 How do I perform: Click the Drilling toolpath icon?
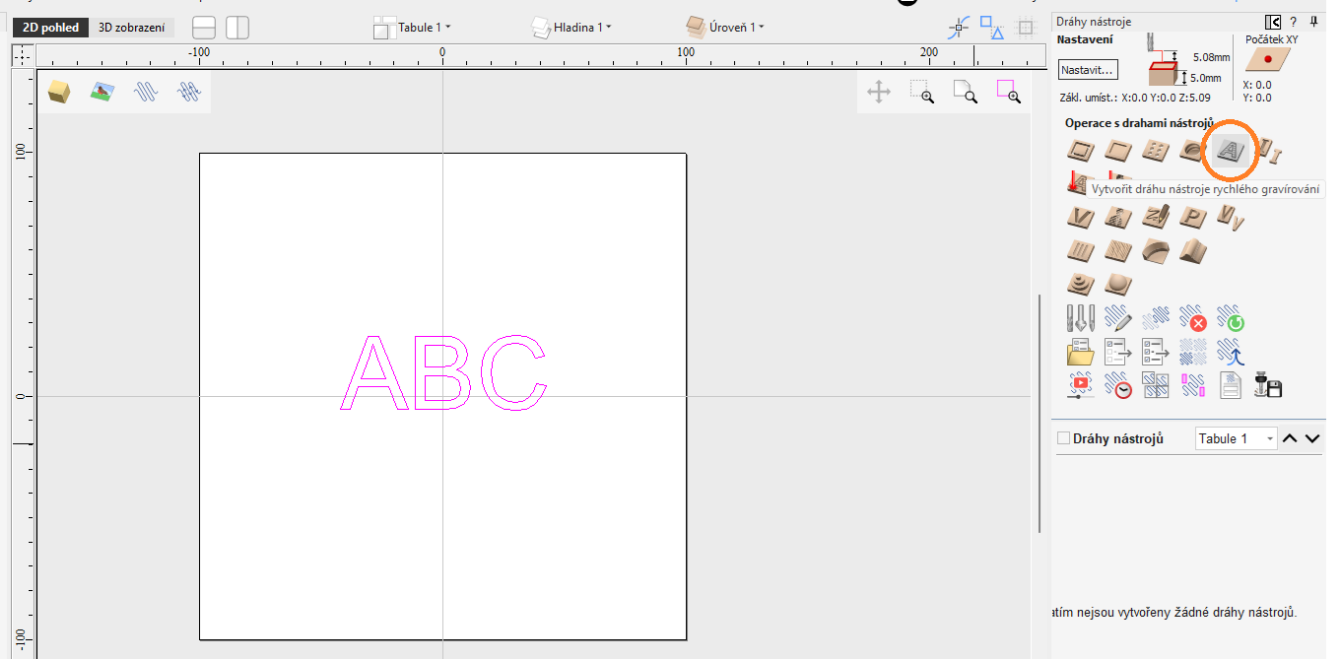(1155, 152)
